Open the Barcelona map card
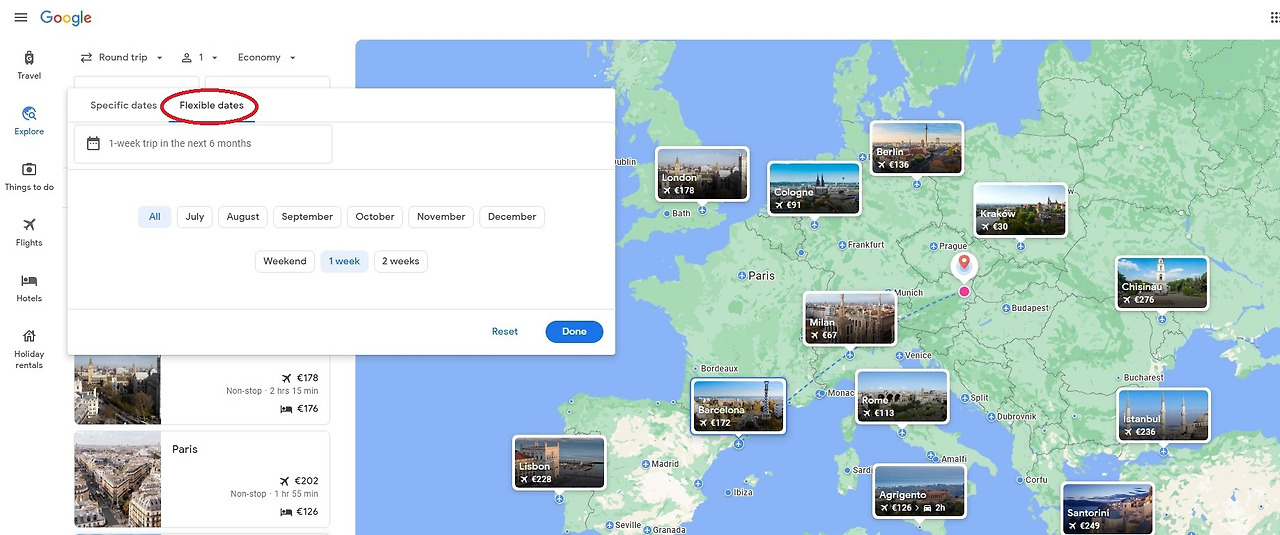Screen dimensions: 1280x535 tap(738, 406)
